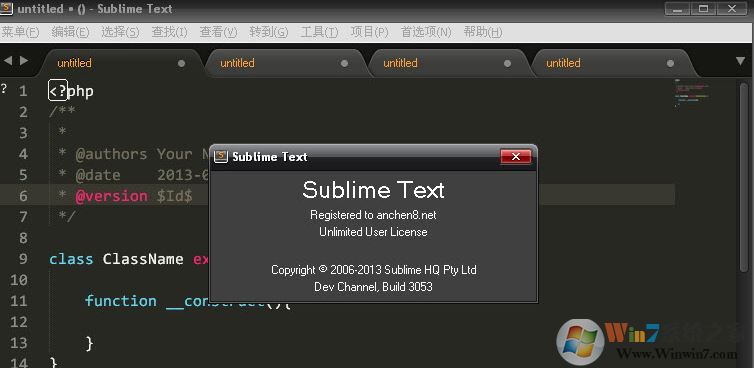The width and height of the screenshot is (754, 368).
Task: Open the 选择(S) menu
Action: tap(120, 32)
